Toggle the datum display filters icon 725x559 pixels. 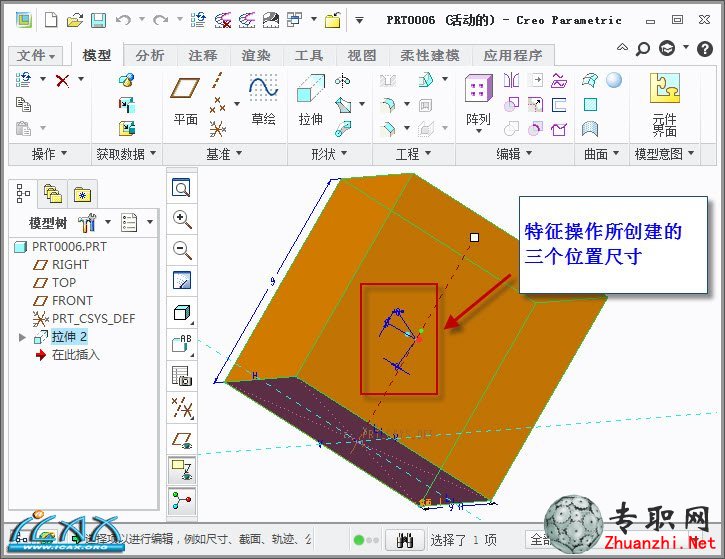[182, 408]
